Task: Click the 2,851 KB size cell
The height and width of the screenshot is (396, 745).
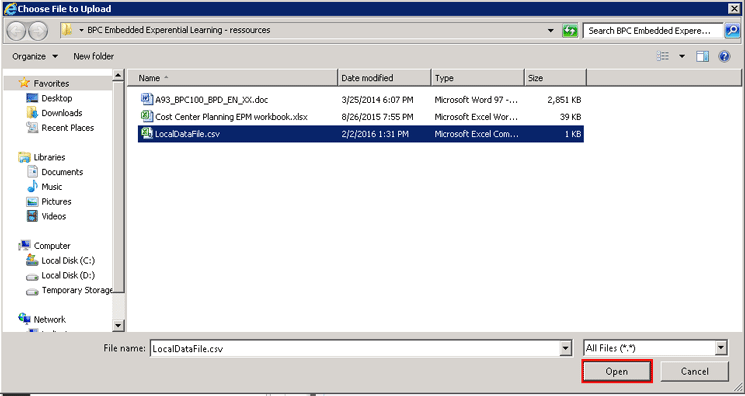Action: (564, 100)
